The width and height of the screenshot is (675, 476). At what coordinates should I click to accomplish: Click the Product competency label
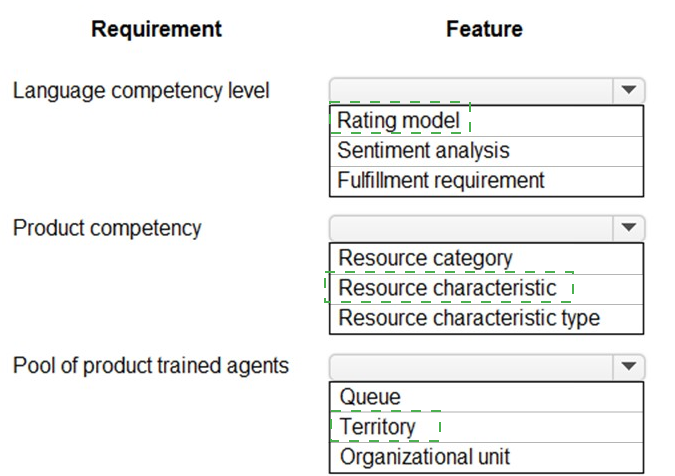pyautogui.click(x=107, y=229)
